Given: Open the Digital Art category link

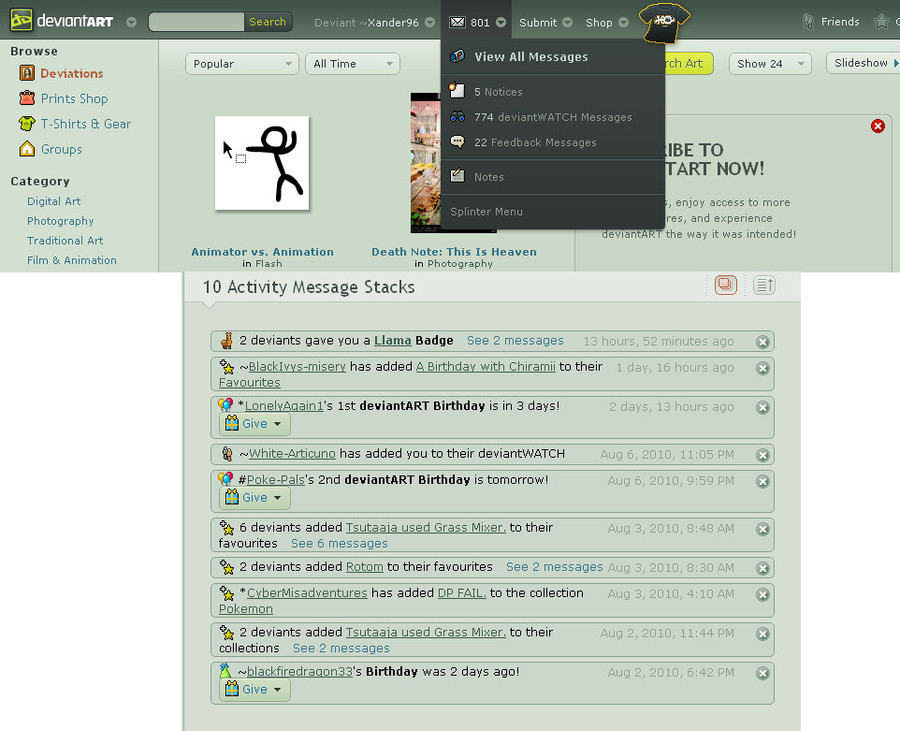Looking at the screenshot, I should tap(54, 201).
